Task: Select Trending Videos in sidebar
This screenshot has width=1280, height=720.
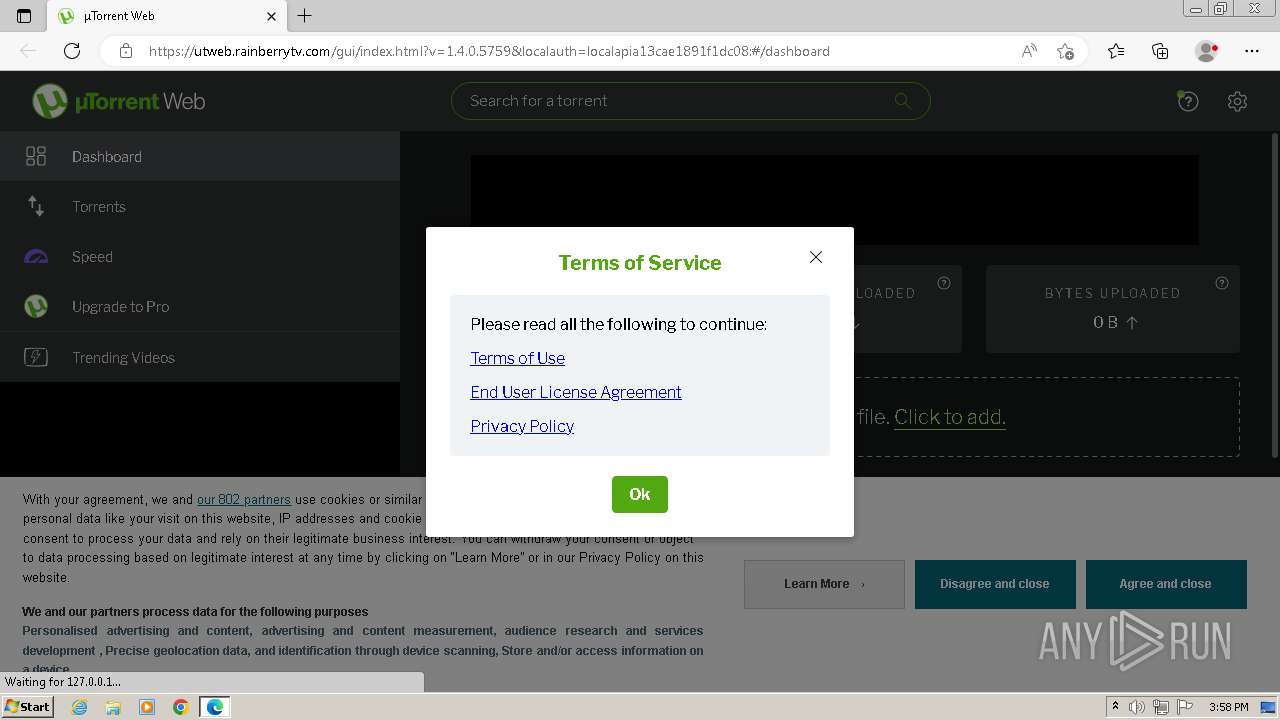Action: pyautogui.click(x=200, y=357)
